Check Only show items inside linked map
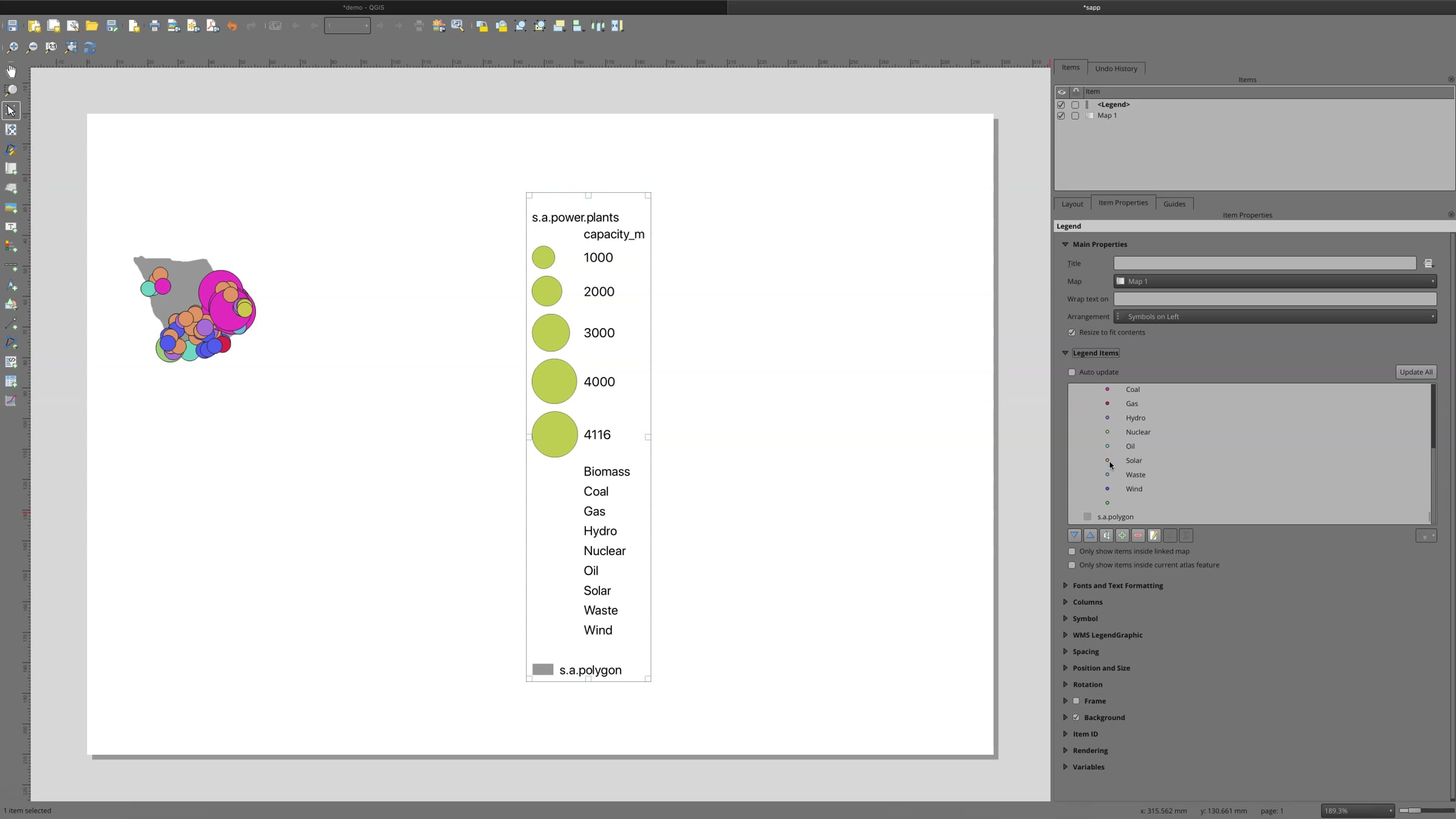This screenshot has width=1456, height=819. [1072, 551]
